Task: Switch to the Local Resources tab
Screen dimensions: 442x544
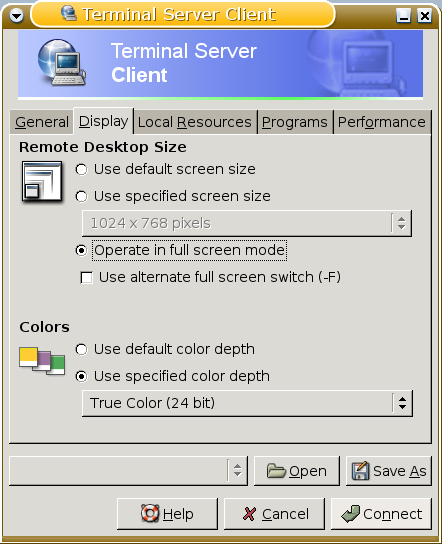Action: [x=195, y=122]
